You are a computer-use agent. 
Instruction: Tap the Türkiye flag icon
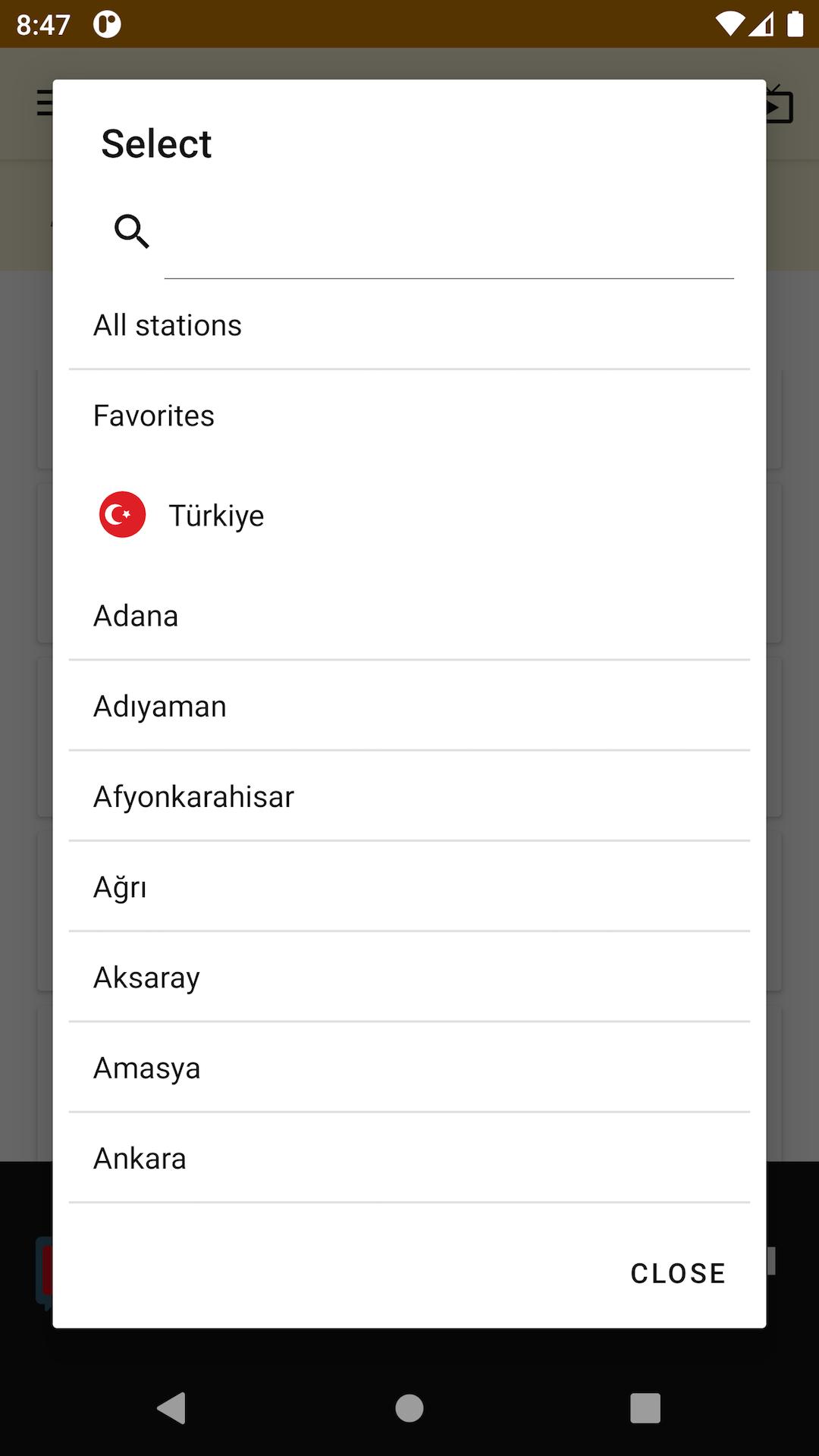tap(122, 514)
